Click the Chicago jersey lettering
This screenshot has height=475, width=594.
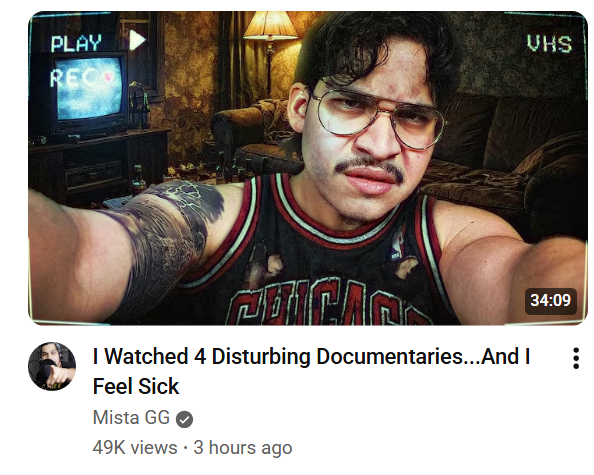click(x=326, y=302)
